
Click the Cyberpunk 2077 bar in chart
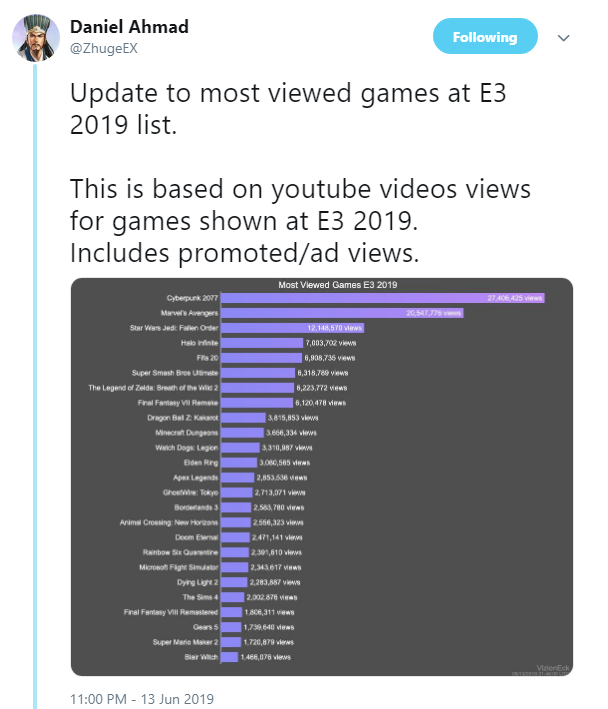(382, 298)
